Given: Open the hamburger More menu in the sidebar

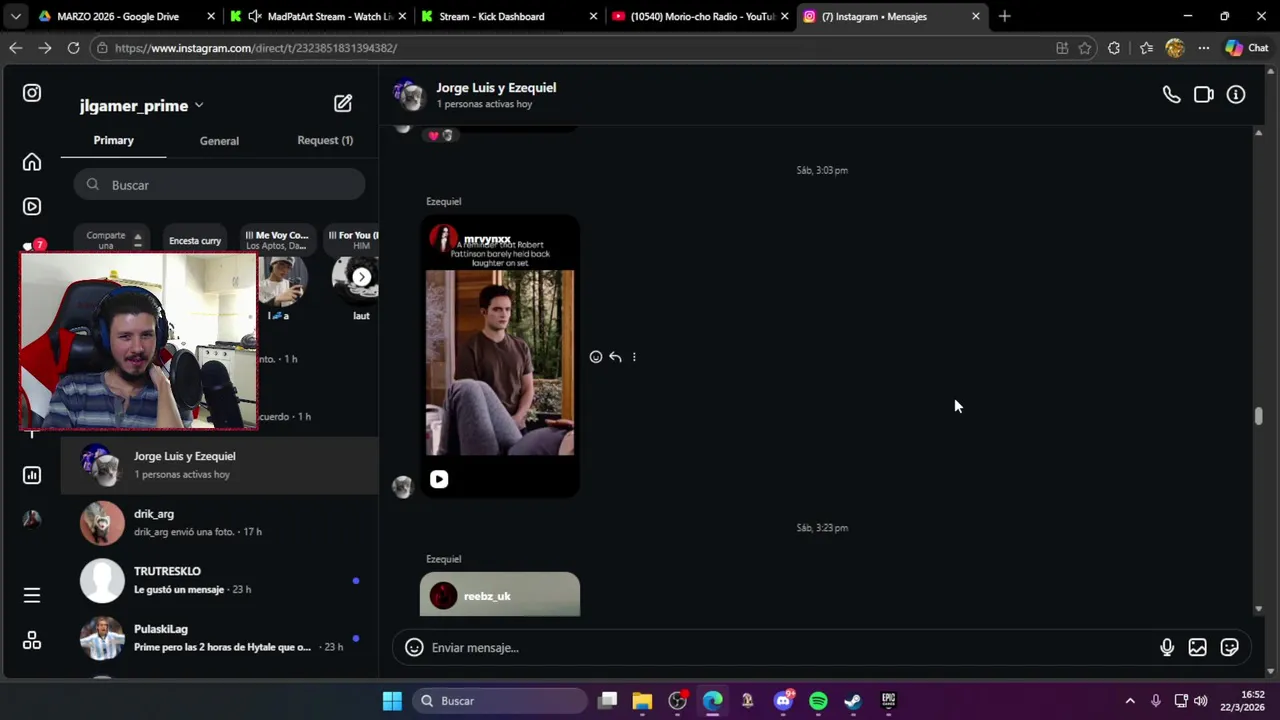Looking at the screenshot, I should coord(32,595).
